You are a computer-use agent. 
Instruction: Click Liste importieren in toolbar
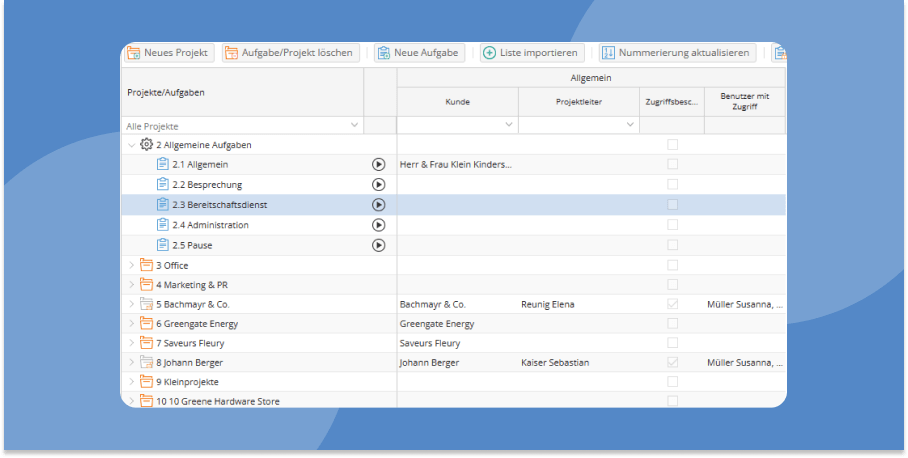coord(530,52)
